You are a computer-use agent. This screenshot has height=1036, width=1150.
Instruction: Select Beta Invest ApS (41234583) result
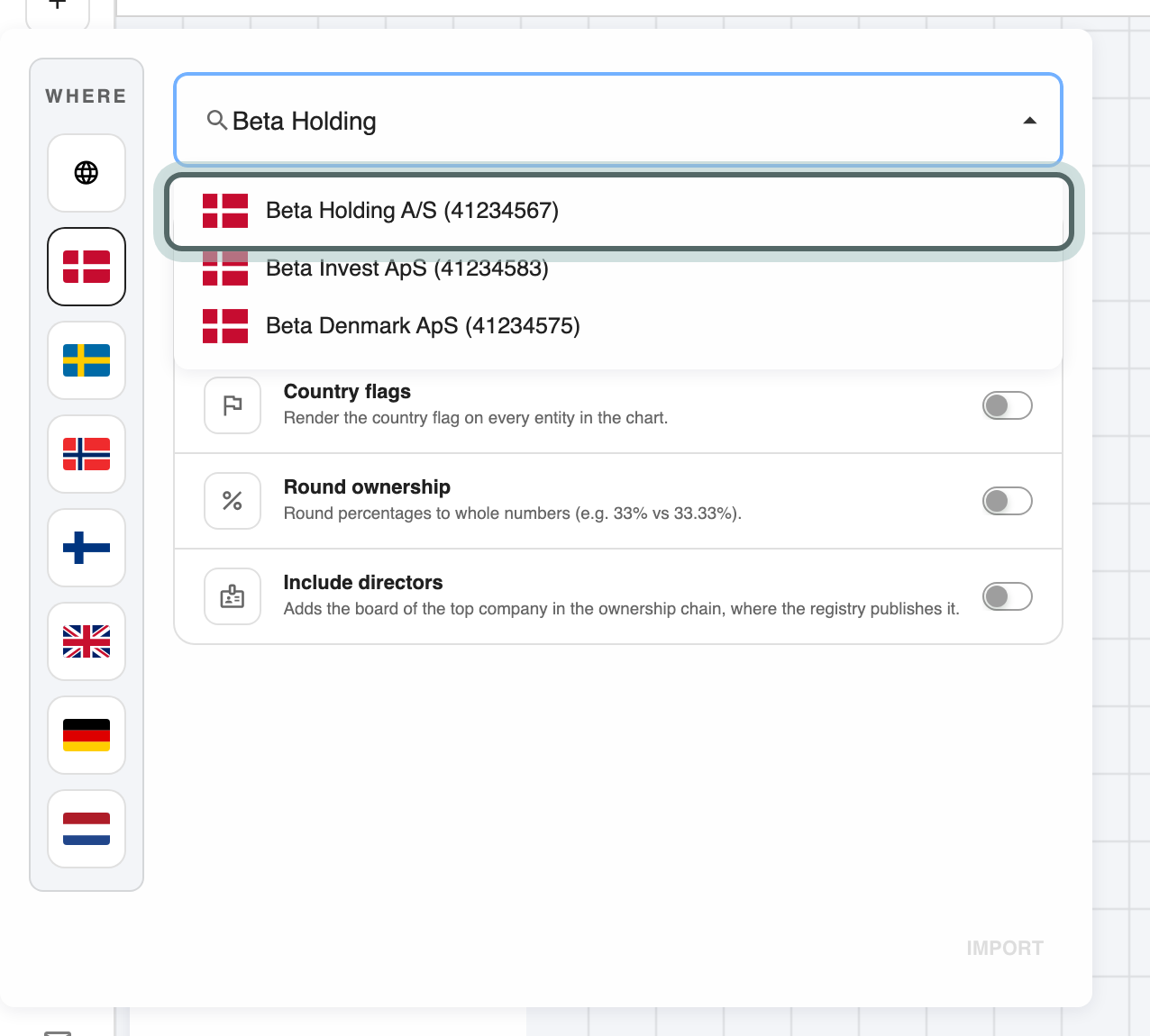pyautogui.click(x=618, y=268)
